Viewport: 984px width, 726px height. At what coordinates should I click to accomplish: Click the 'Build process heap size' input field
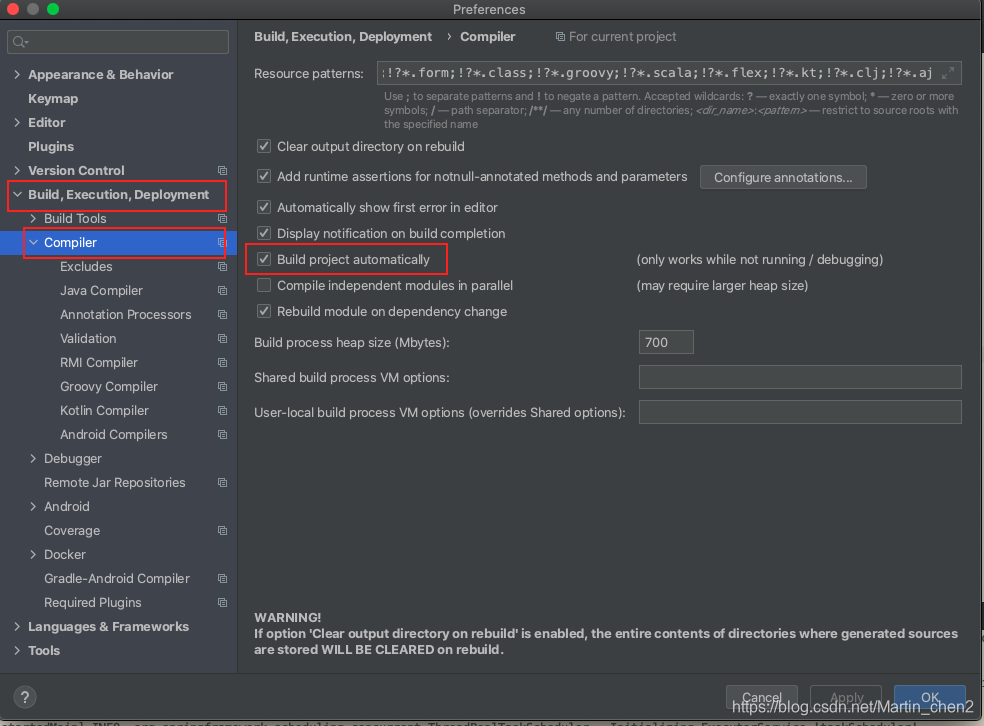[x=665, y=341]
